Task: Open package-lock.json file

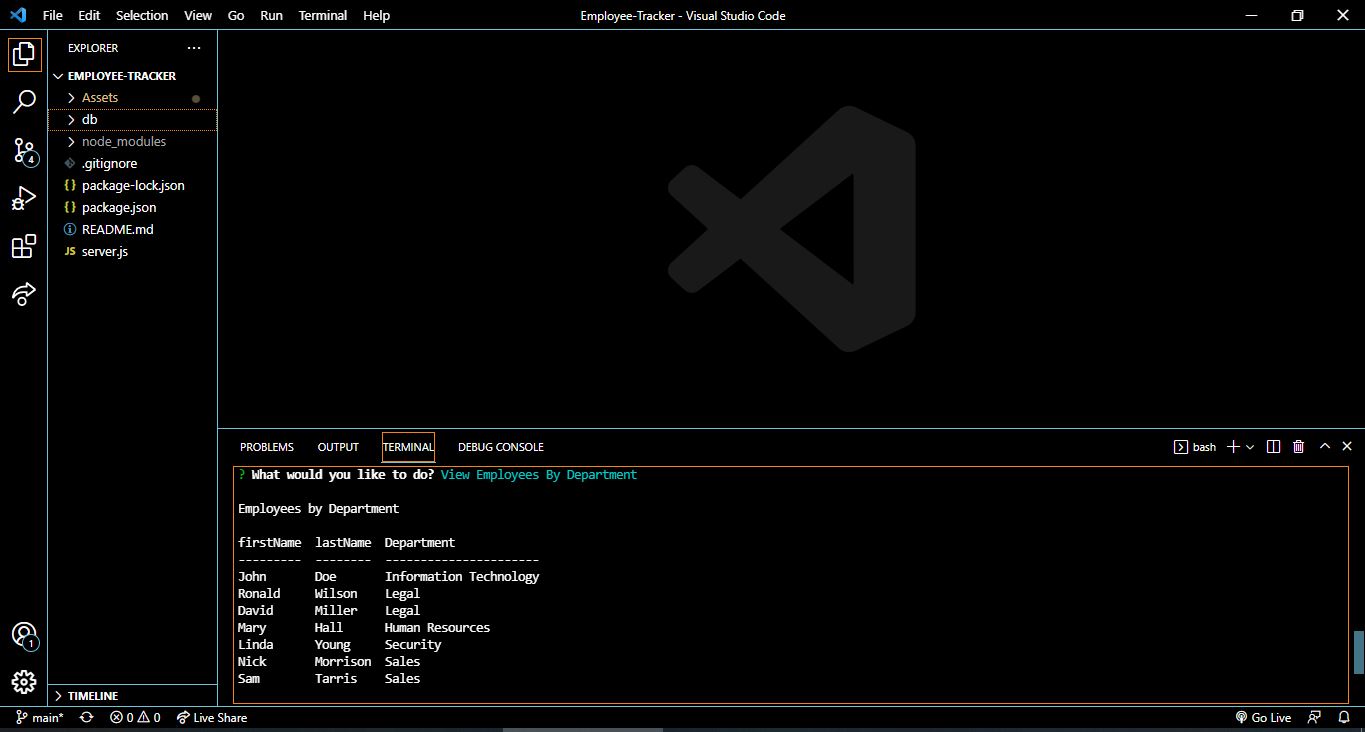Action: click(132, 186)
